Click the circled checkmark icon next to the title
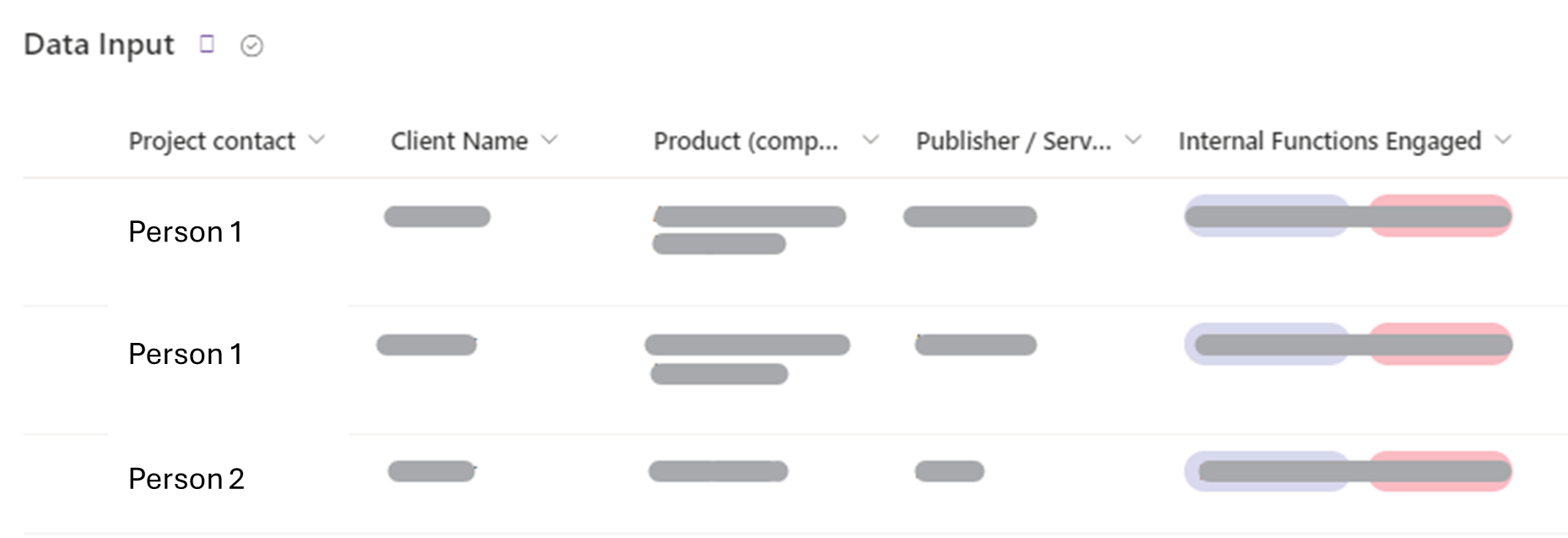 tap(251, 46)
